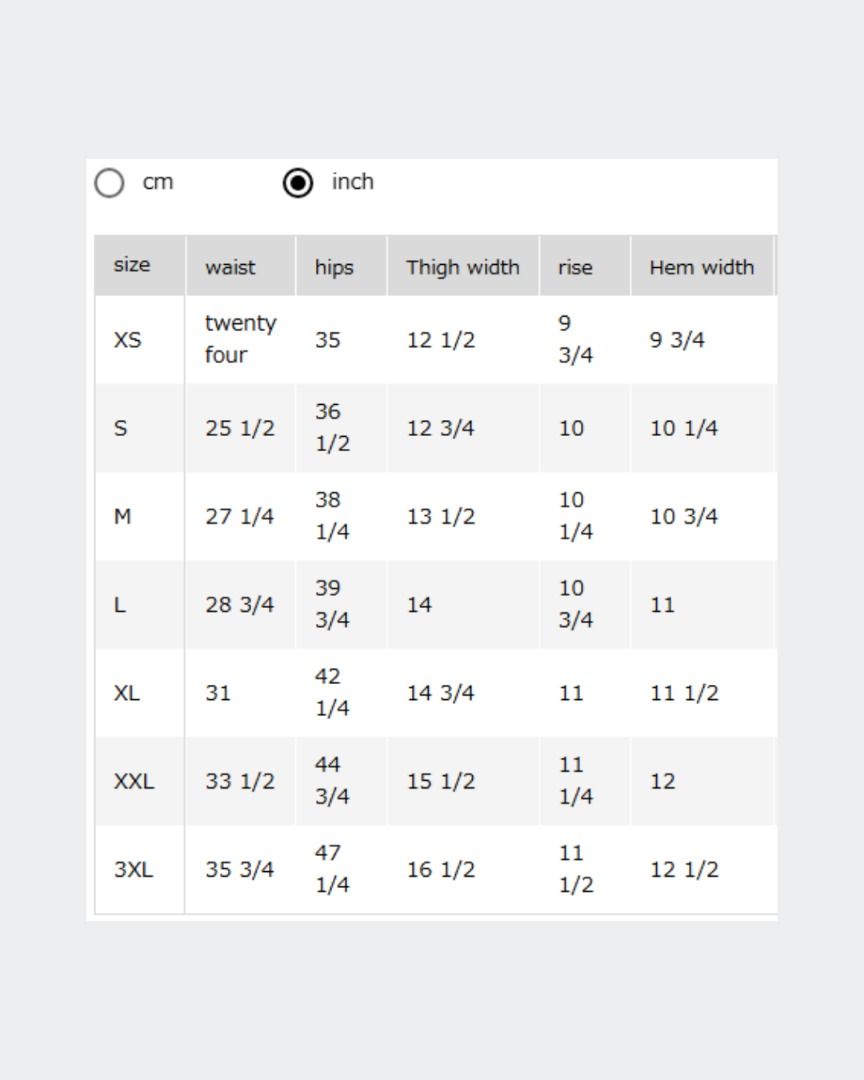Click the '35 3/4' waist value for 3XL

[240, 869]
